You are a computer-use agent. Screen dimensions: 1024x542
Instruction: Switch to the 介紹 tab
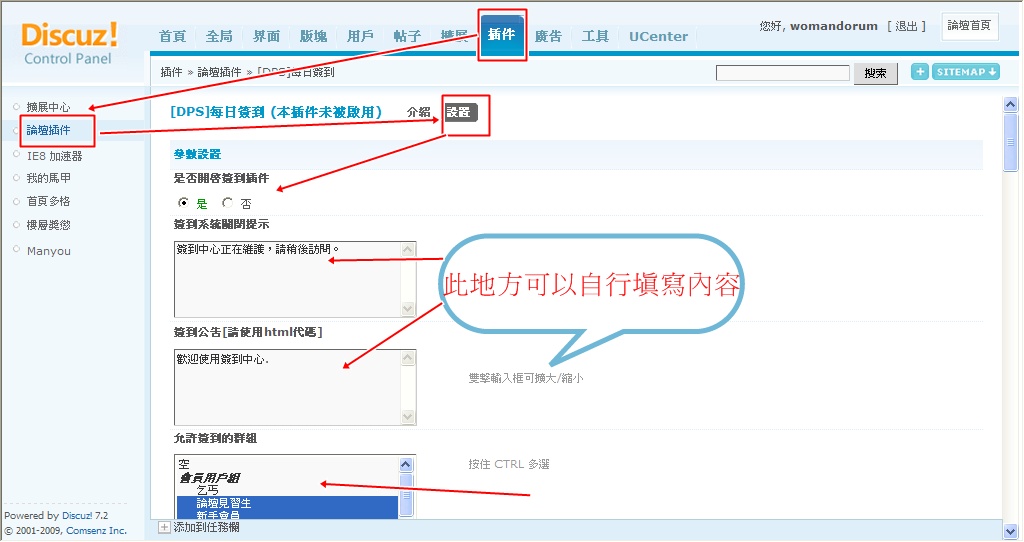pos(418,113)
